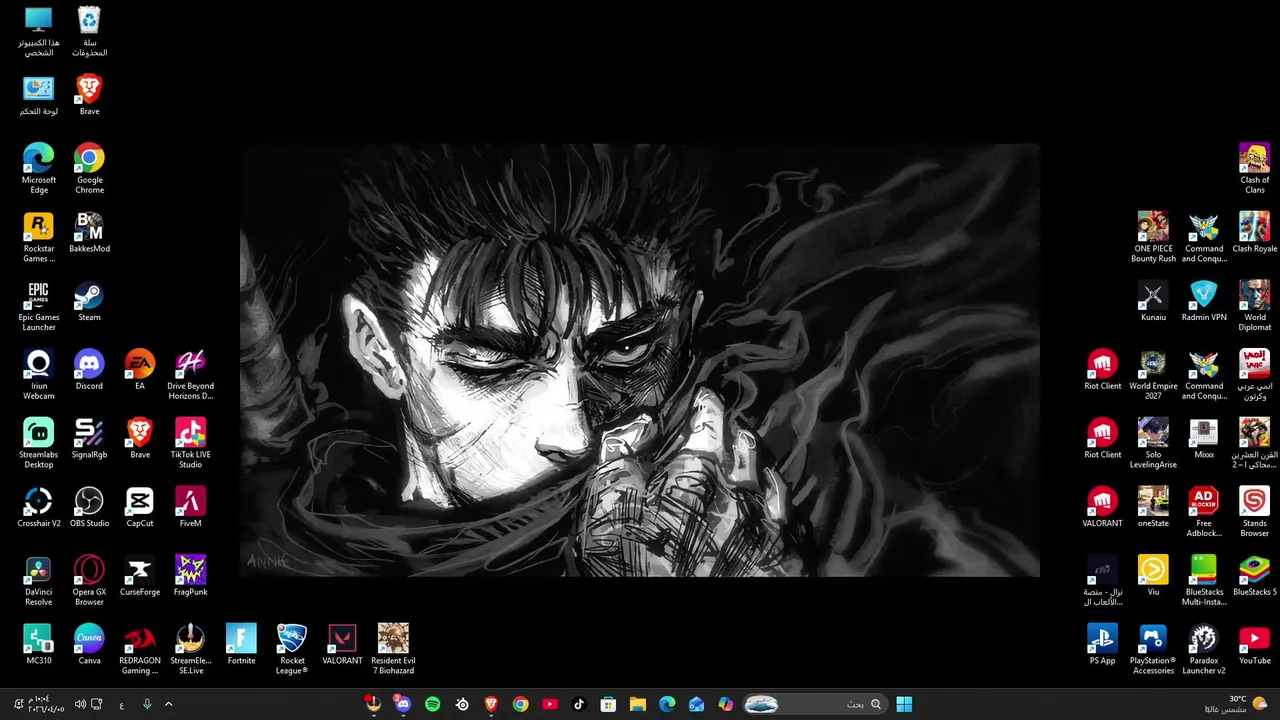Select the Steam desktop icon
The height and width of the screenshot is (720, 1280).
point(89,301)
